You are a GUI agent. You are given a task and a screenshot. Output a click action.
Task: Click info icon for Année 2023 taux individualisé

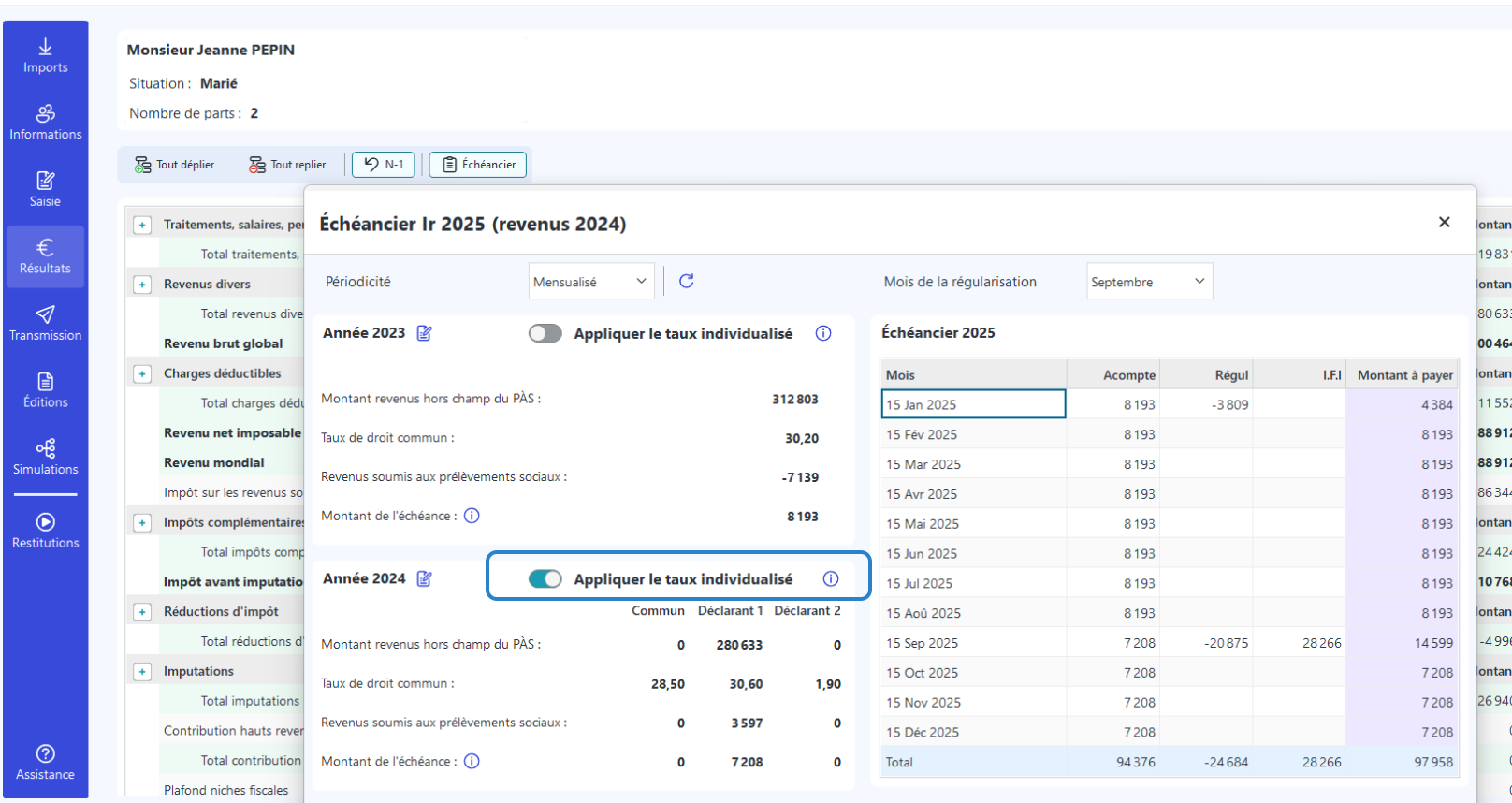[x=823, y=333]
